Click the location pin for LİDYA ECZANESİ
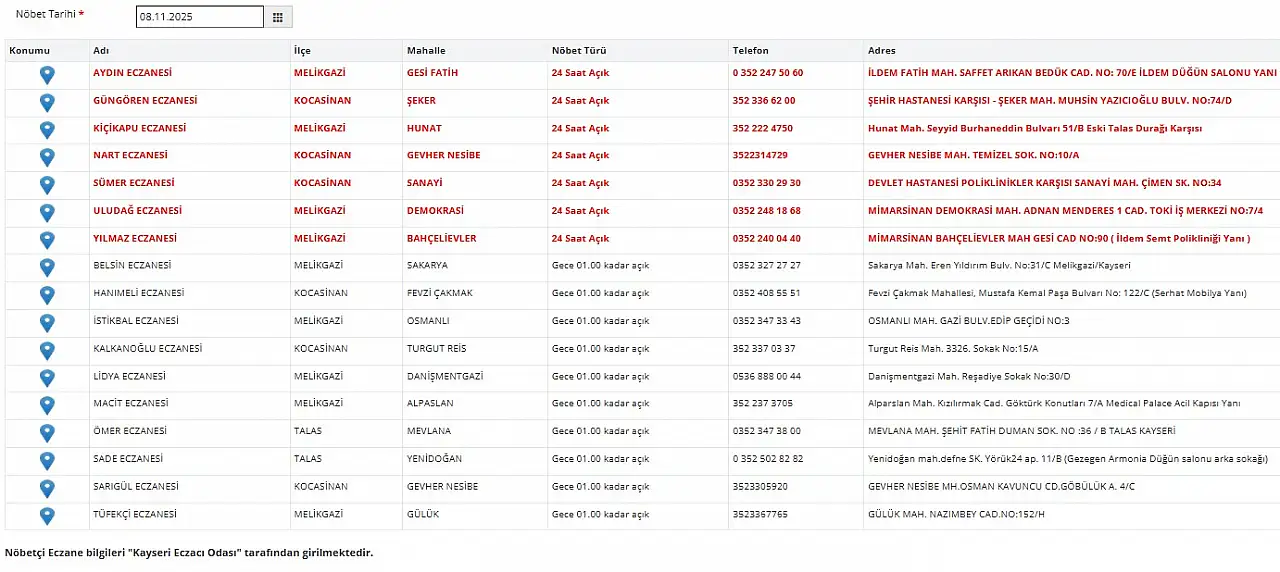The image size is (1280, 572). 47,378
